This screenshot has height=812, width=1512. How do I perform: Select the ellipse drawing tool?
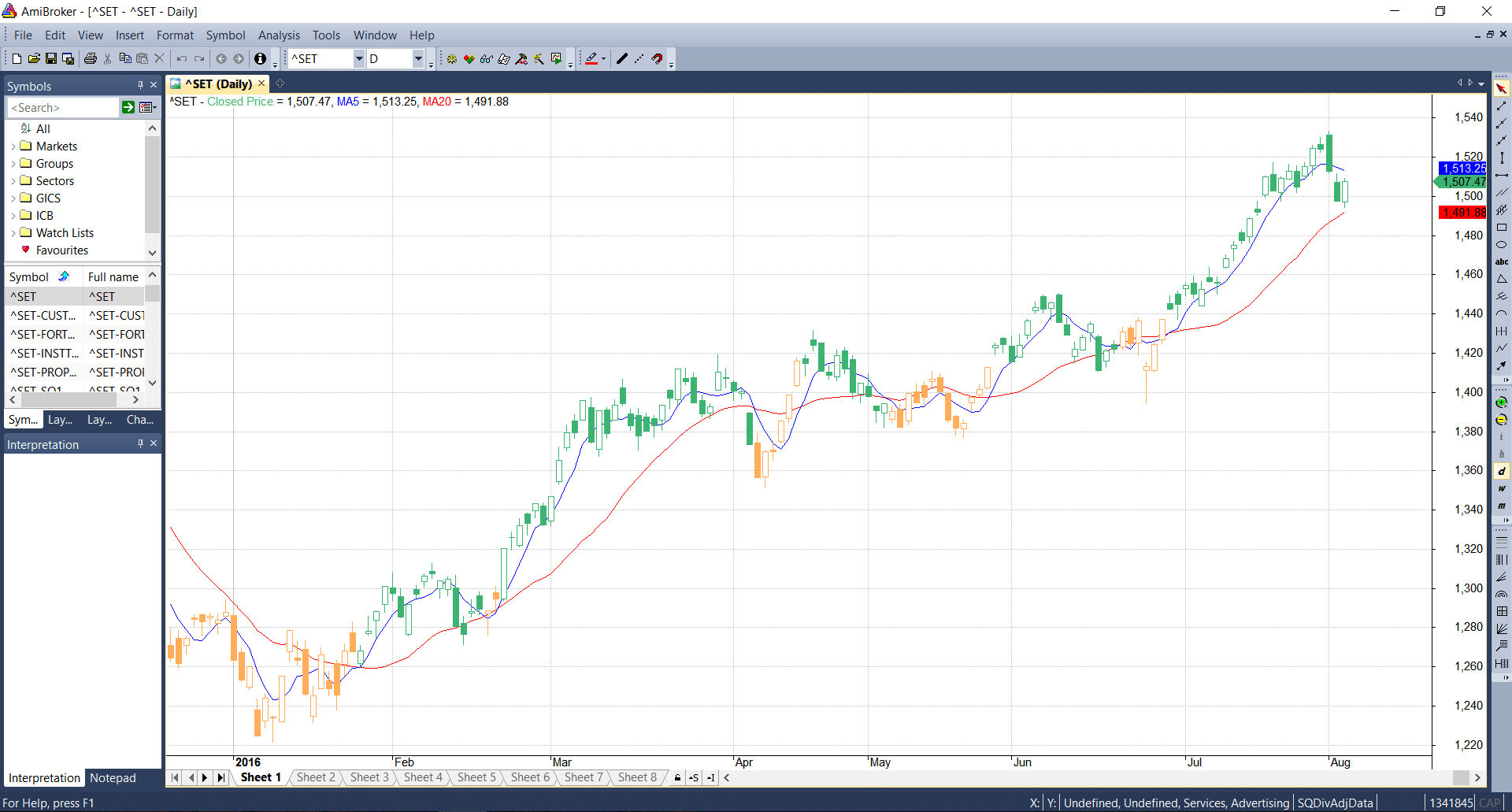tap(1502, 245)
